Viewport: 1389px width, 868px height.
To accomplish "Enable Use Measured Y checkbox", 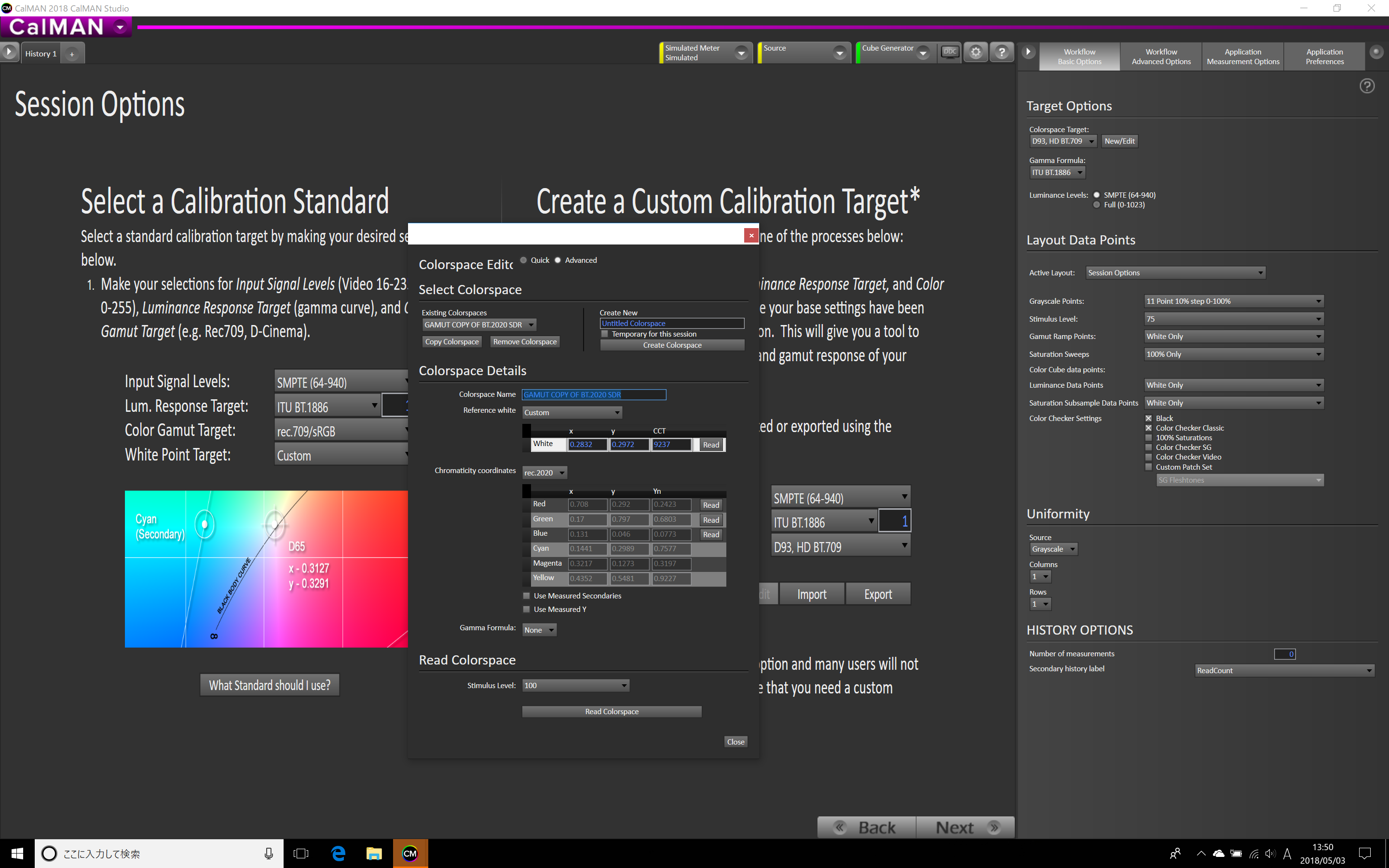I will pyautogui.click(x=526, y=609).
